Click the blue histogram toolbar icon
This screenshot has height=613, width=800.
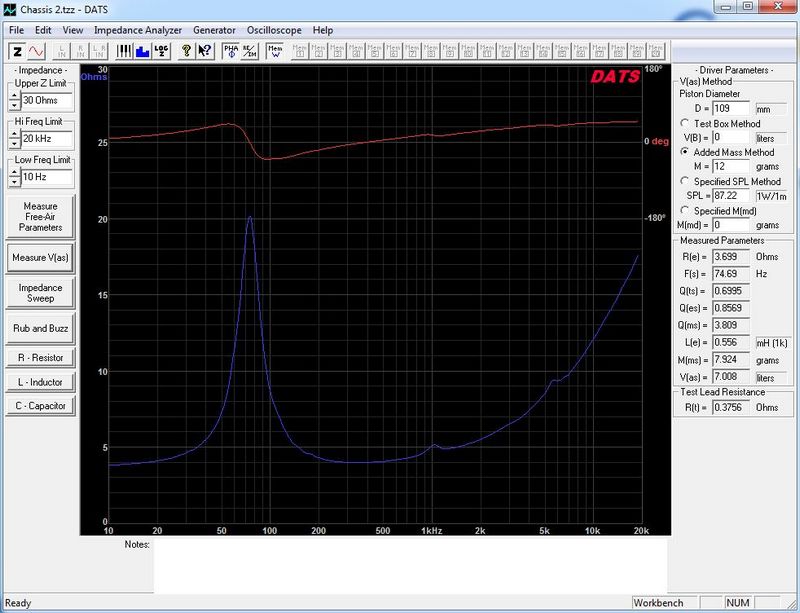(142, 50)
